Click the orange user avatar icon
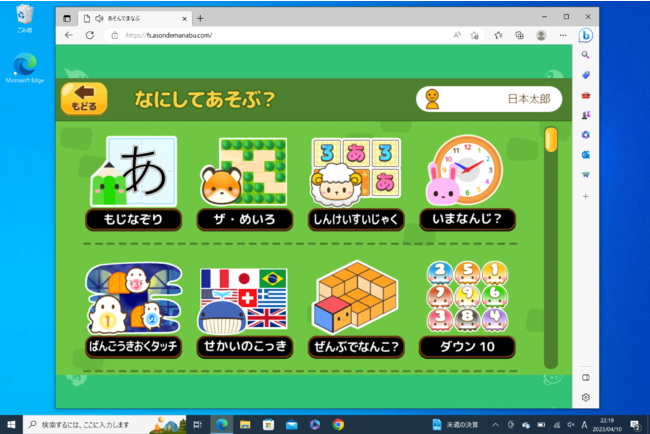650x434 pixels. [x=432, y=99]
